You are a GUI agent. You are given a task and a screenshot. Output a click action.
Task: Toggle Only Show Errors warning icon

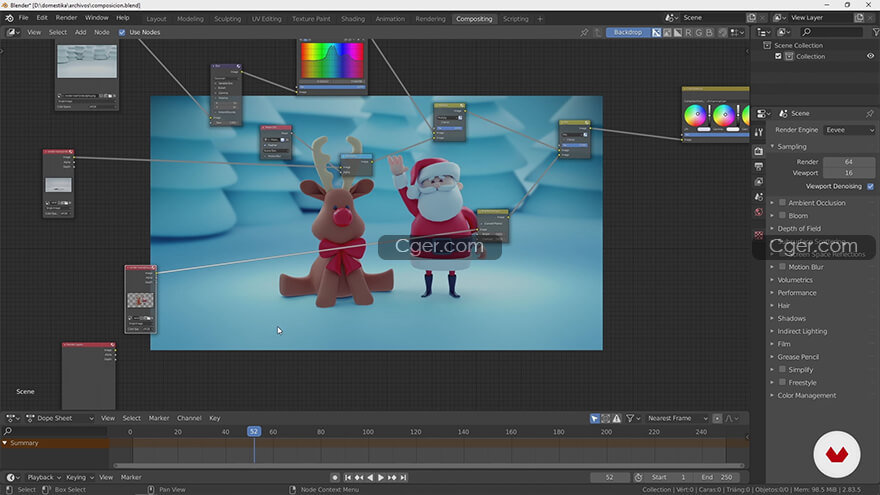tap(617, 418)
